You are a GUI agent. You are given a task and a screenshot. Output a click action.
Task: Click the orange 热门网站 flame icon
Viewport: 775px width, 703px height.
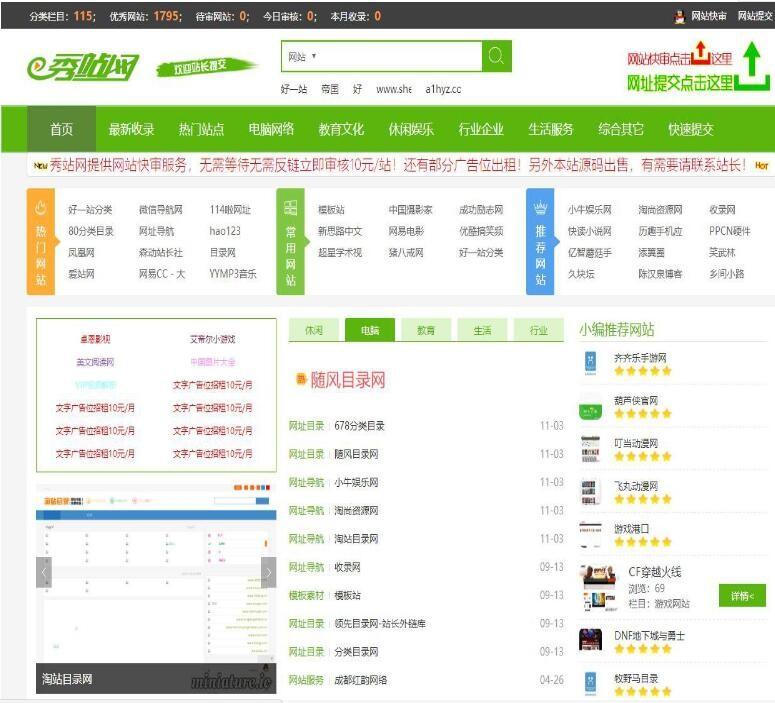click(x=41, y=208)
